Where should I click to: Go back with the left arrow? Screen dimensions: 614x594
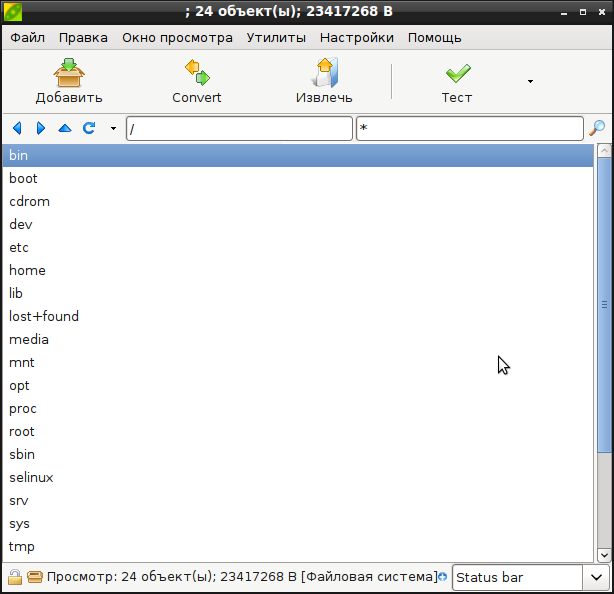[x=17, y=128]
